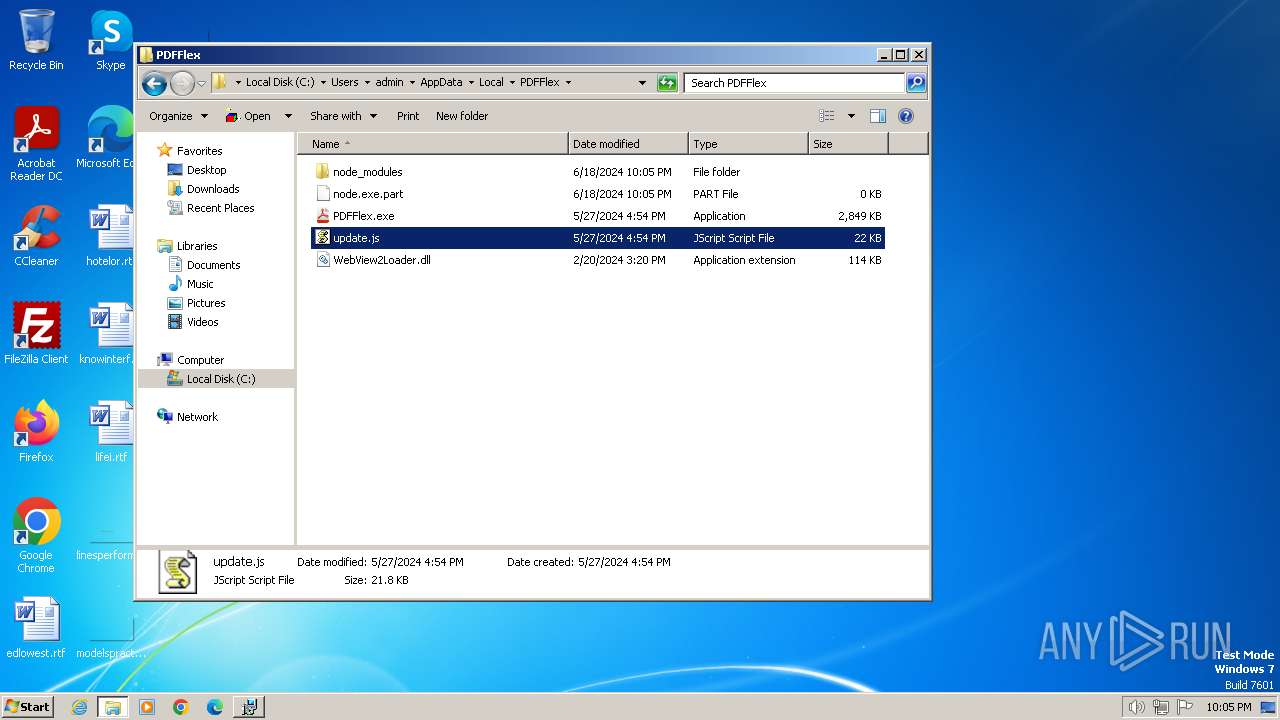Click the Search PDFFlex input field
The height and width of the screenshot is (720, 1280).
click(x=794, y=83)
